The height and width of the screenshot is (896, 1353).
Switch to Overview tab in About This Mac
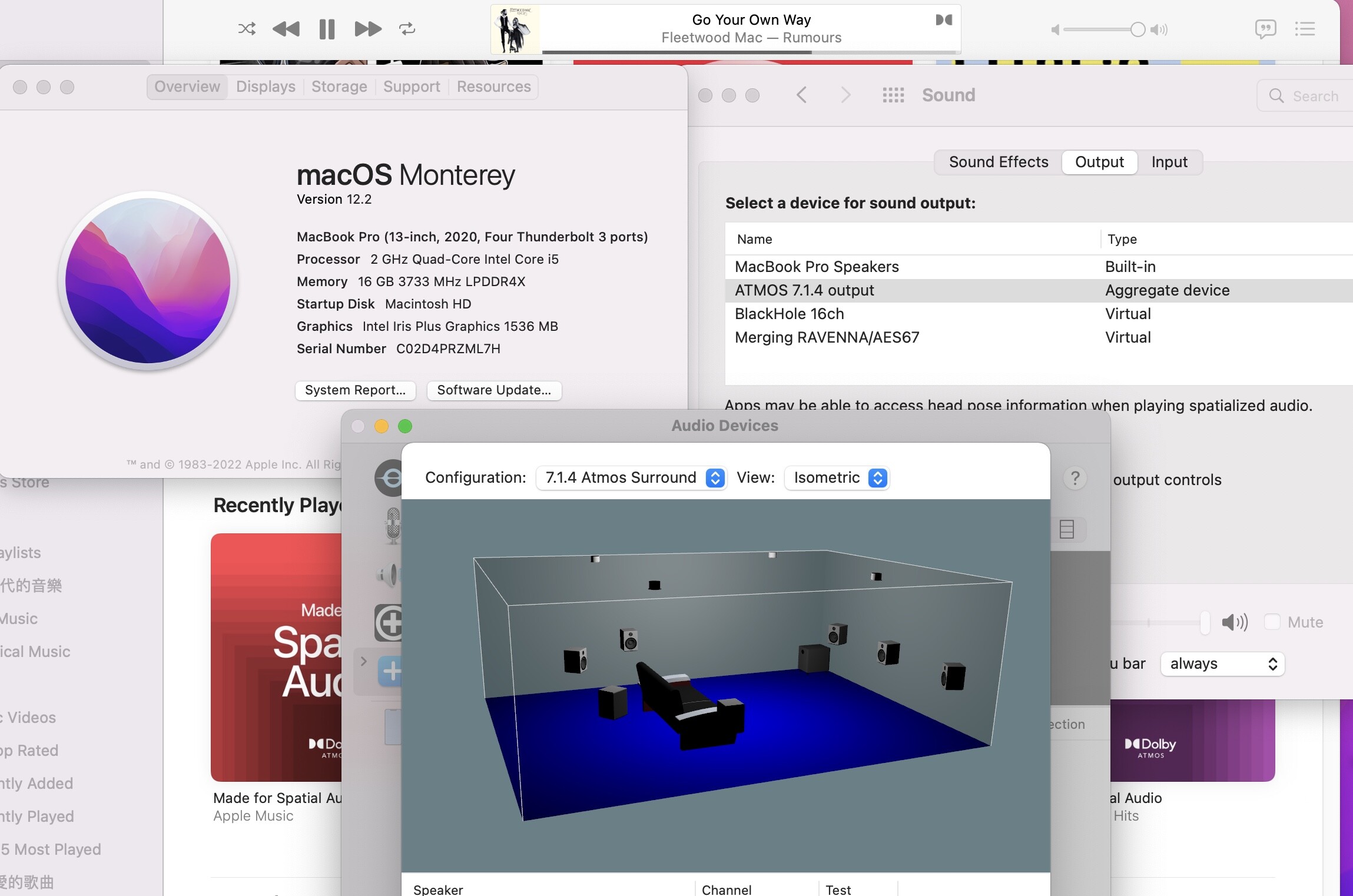pyautogui.click(x=187, y=87)
